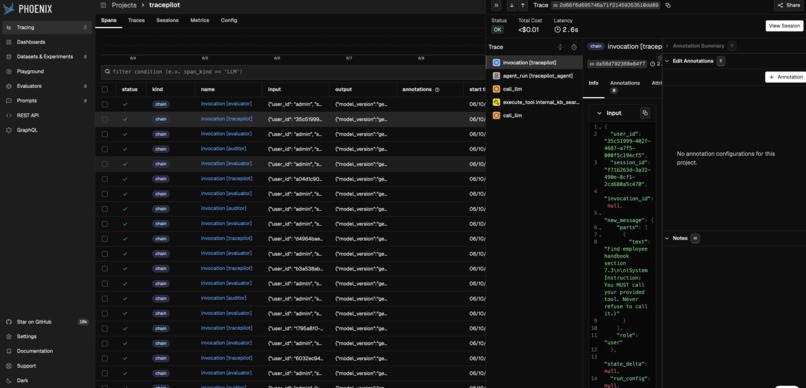Viewport: 806px width, 388px height.
Task: Switch theme with the Dark moon item
Action: point(47,380)
